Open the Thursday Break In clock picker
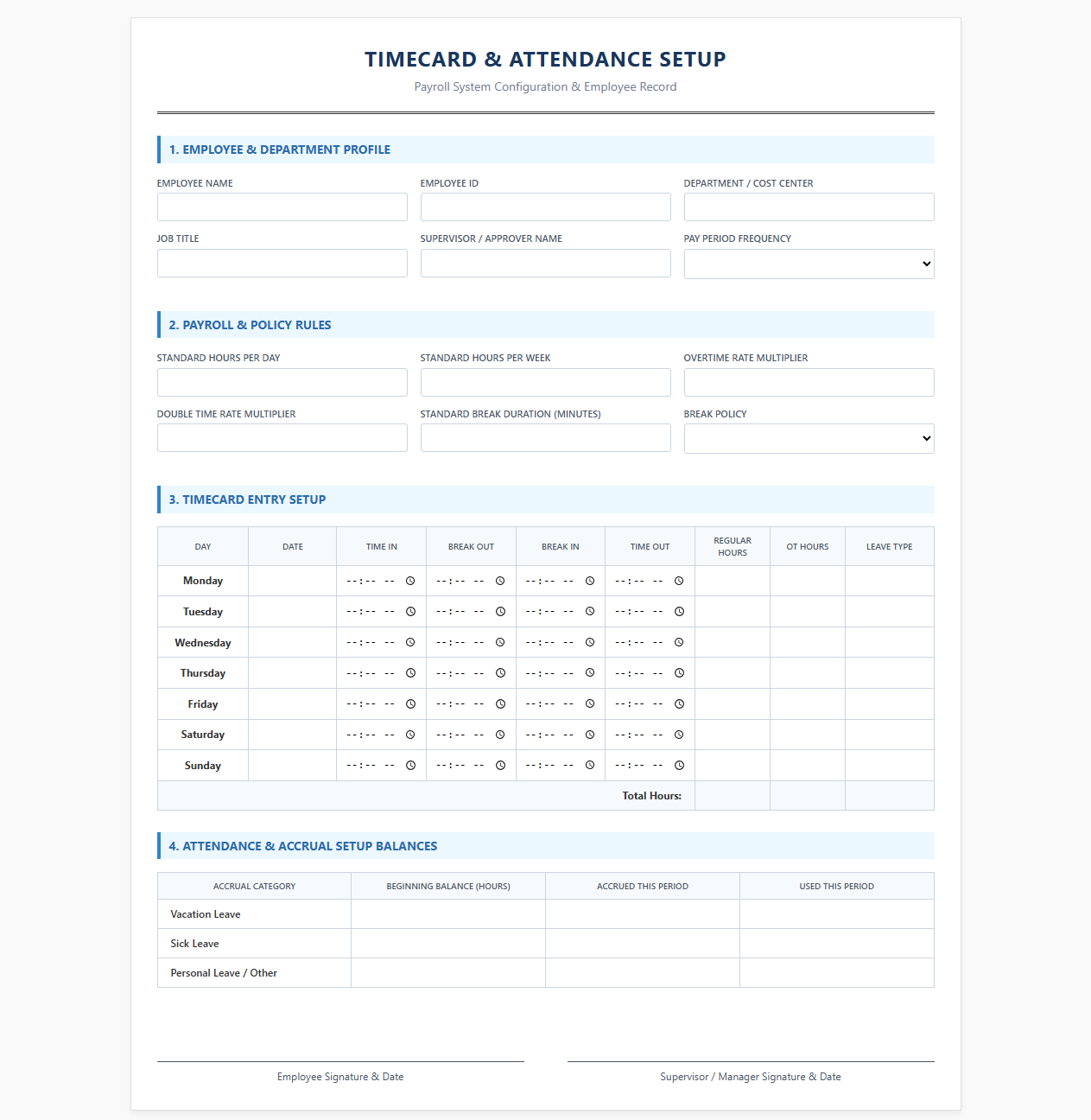Image resolution: width=1091 pixels, height=1120 pixels. pyautogui.click(x=590, y=673)
